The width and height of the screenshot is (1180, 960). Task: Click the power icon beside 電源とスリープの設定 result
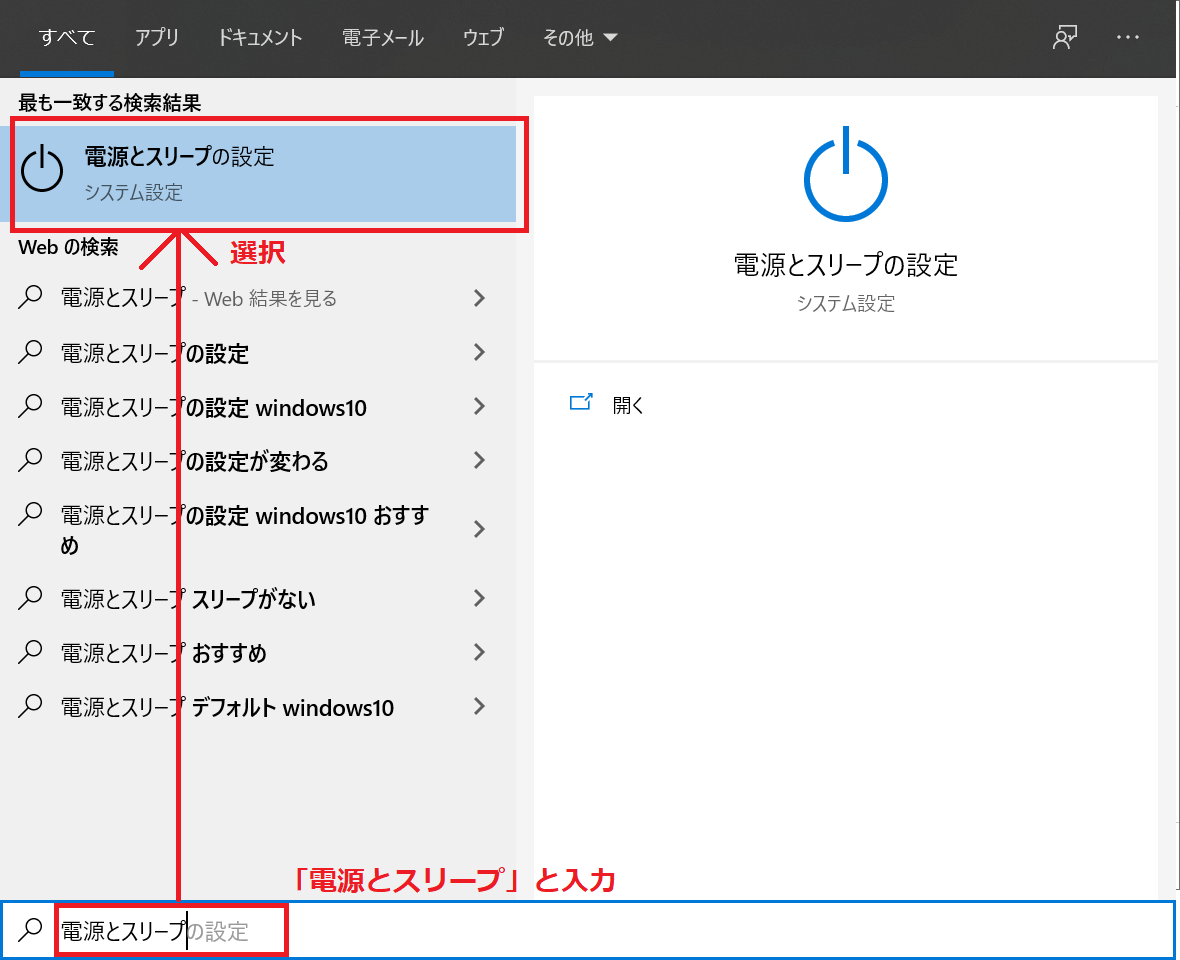pyautogui.click(x=42, y=171)
